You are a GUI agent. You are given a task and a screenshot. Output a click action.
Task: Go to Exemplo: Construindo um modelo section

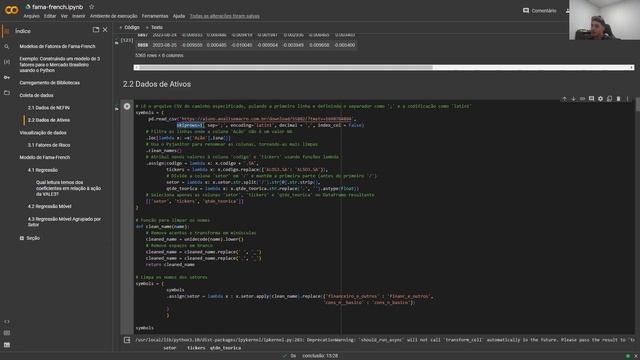60,64
